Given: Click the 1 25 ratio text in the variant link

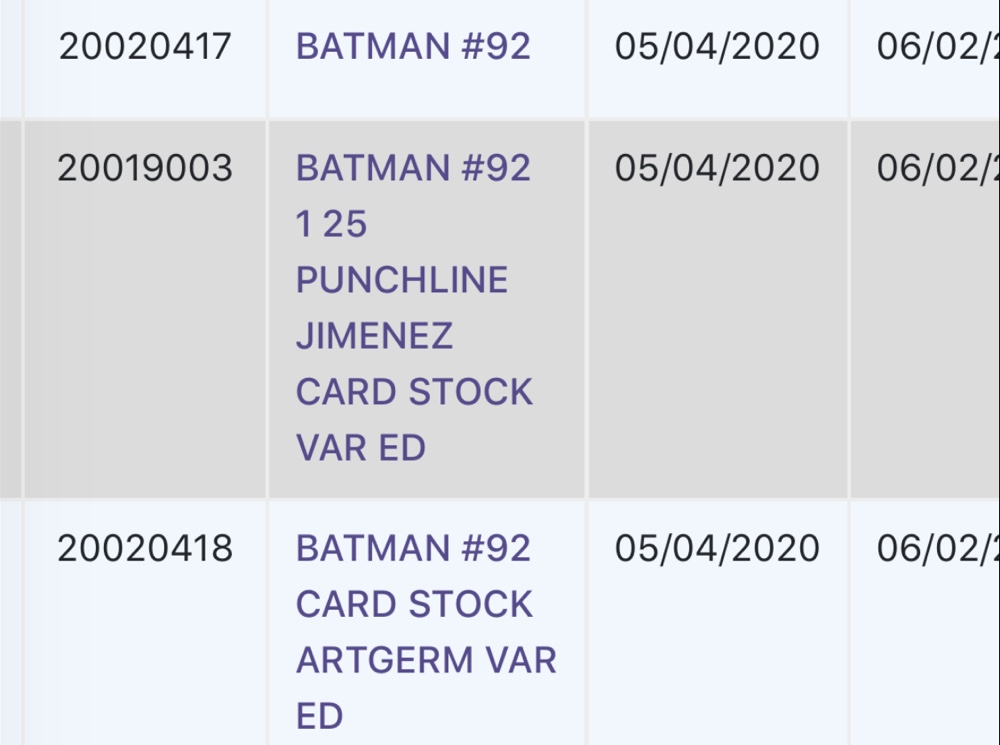Looking at the screenshot, I should tap(332, 224).
